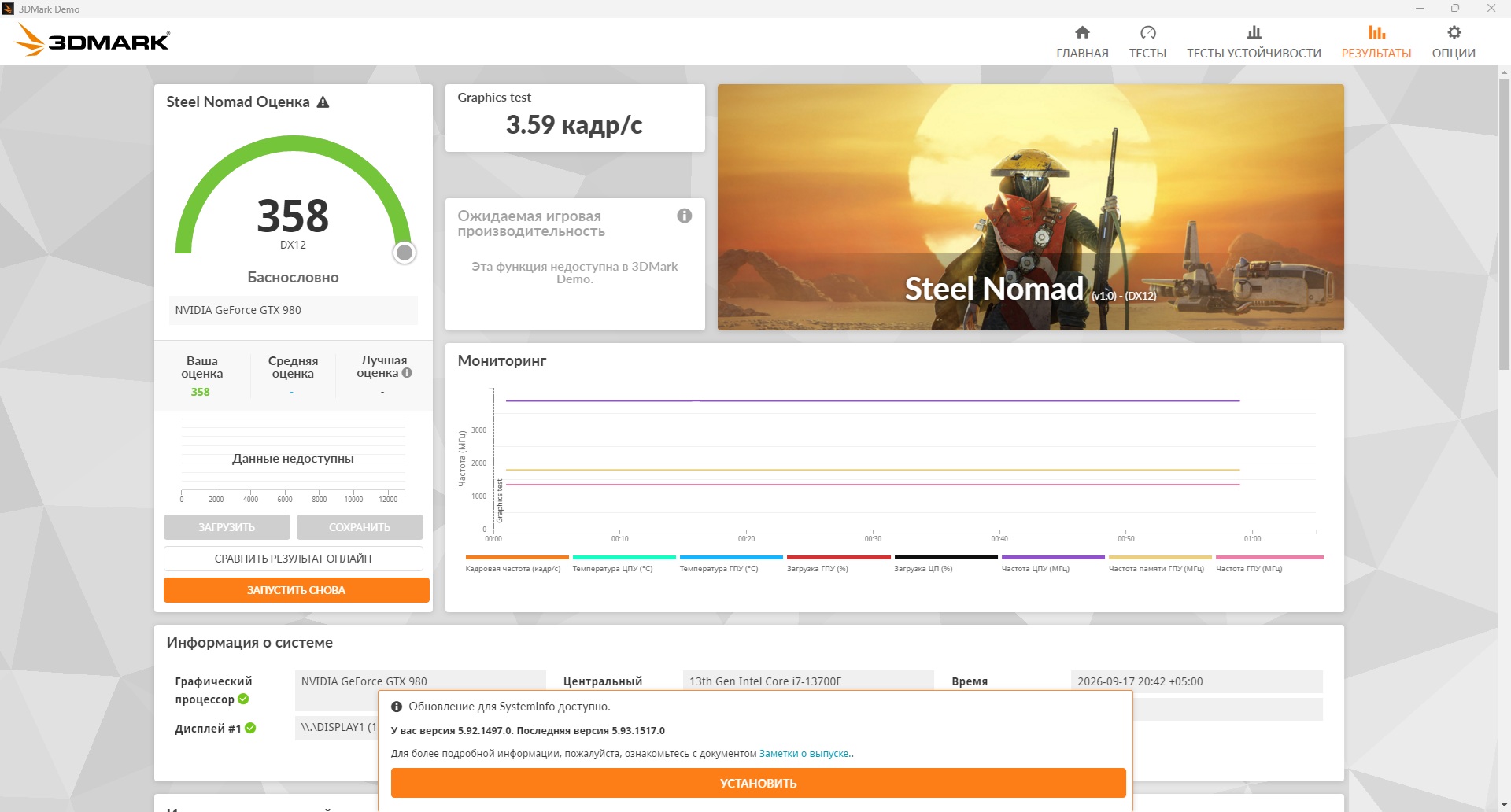Click the ЗАГРУЗИТЬ button
This screenshot has width=1511, height=812.
click(227, 527)
